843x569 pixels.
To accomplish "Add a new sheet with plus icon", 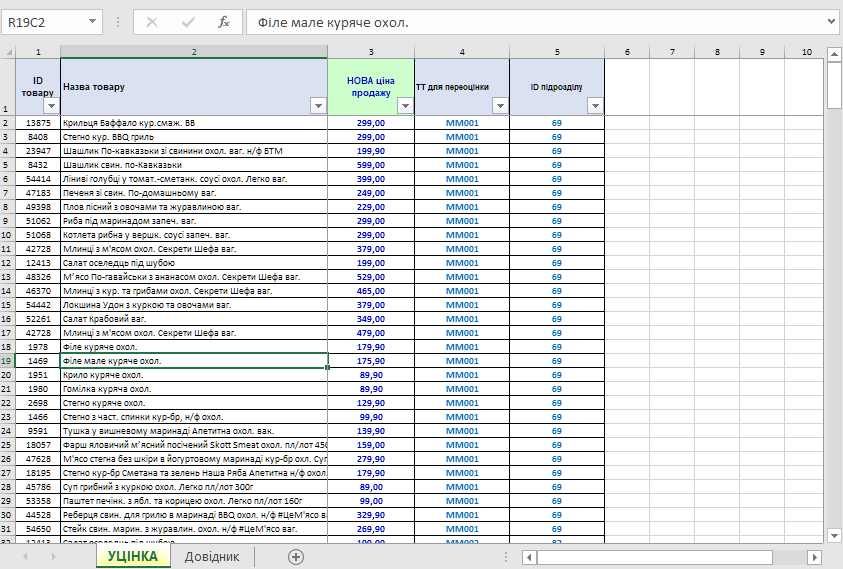I will pyautogui.click(x=295, y=557).
